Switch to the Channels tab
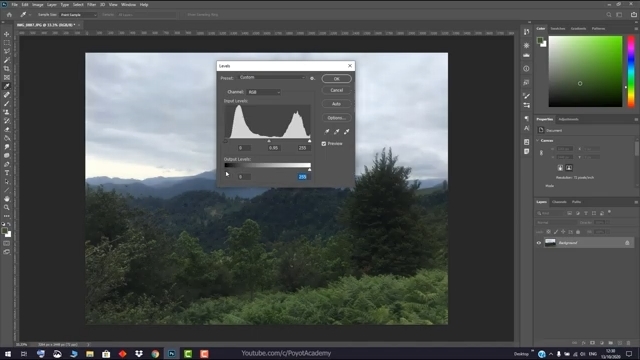The height and width of the screenshot is (360, 640). 559,202
